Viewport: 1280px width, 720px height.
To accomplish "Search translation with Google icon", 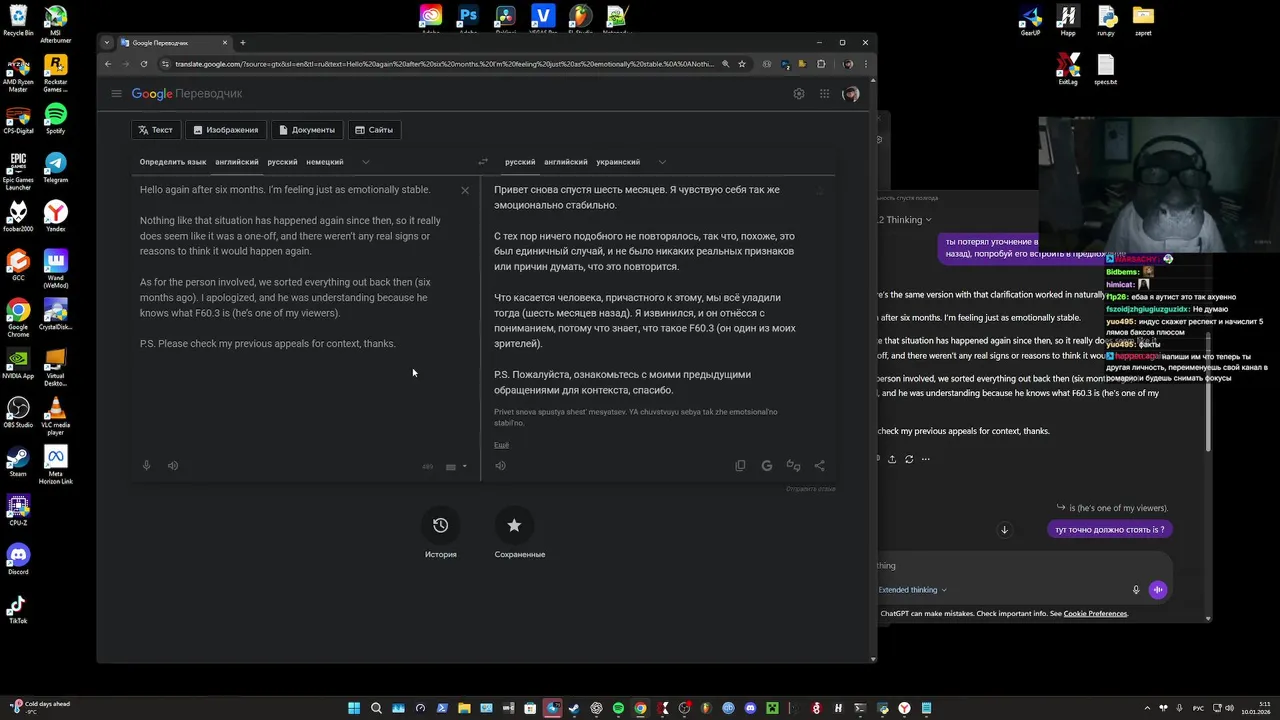I will click(767, 465).
